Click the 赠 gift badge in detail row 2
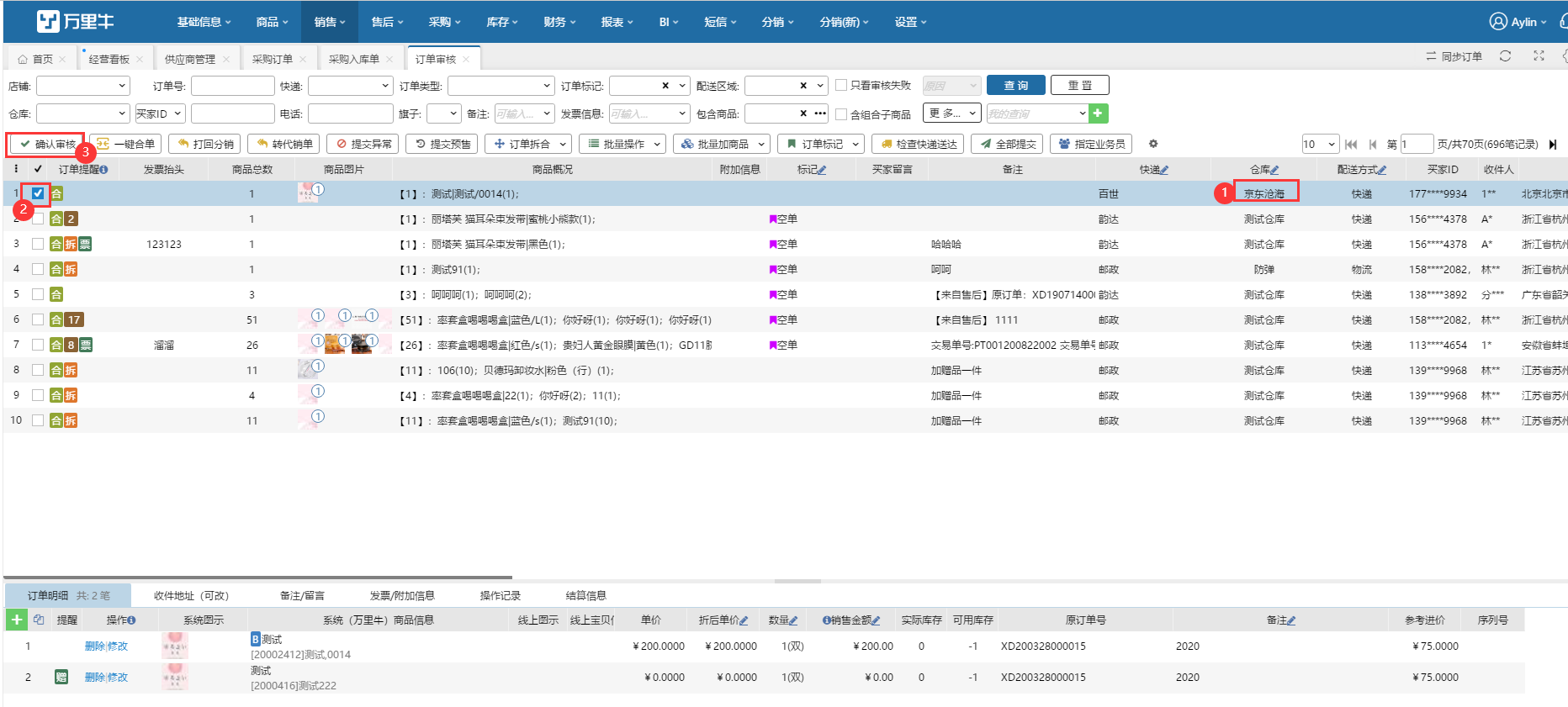This screenshot has height=707, width=1568. point(61,677)
